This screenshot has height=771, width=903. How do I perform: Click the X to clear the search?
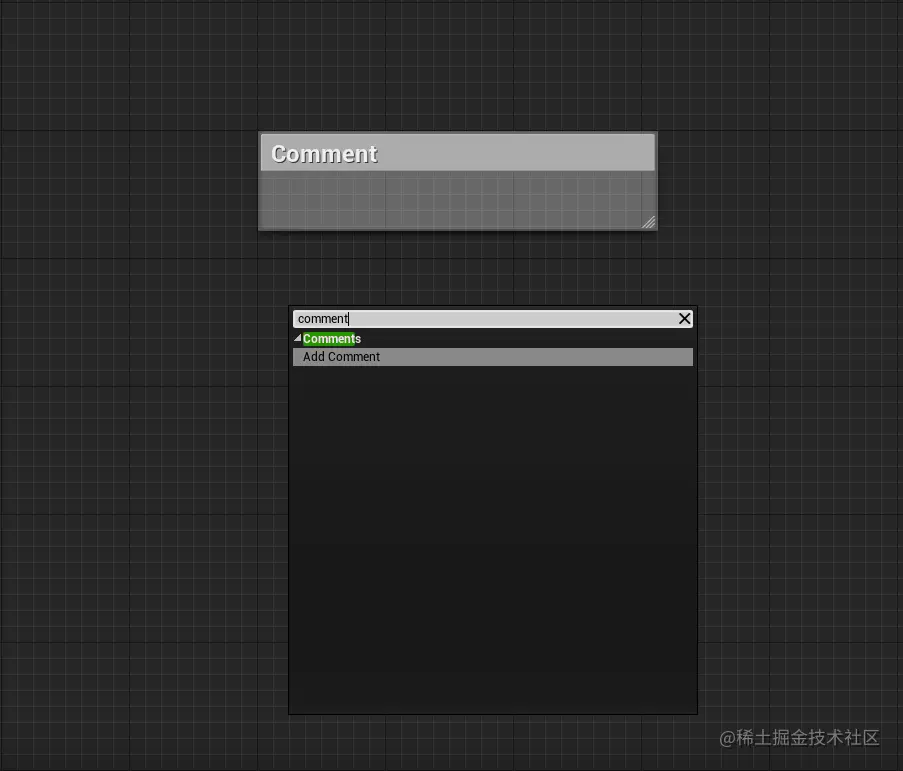684,318
